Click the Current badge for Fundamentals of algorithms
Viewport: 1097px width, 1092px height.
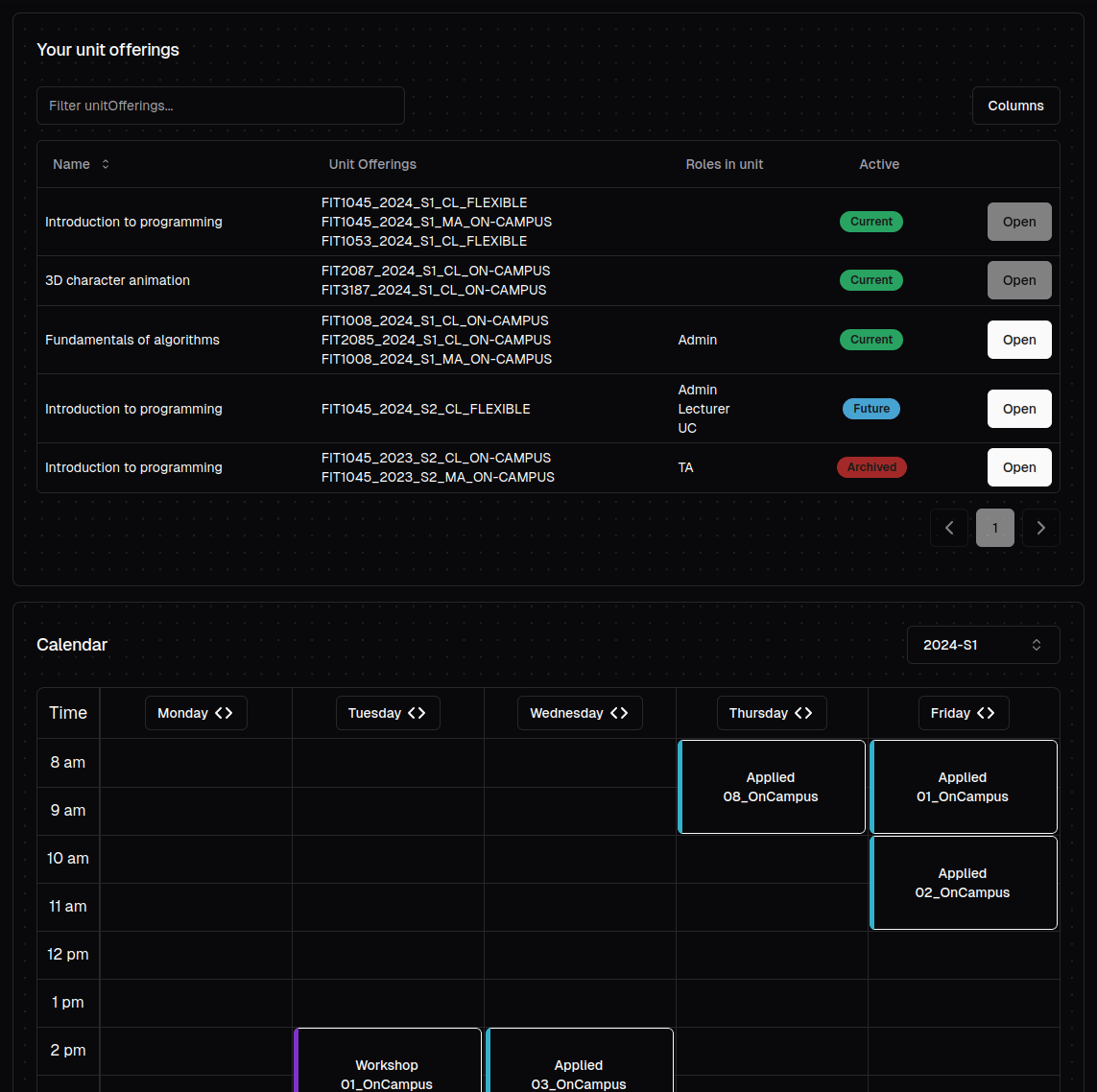click(871, 340)
